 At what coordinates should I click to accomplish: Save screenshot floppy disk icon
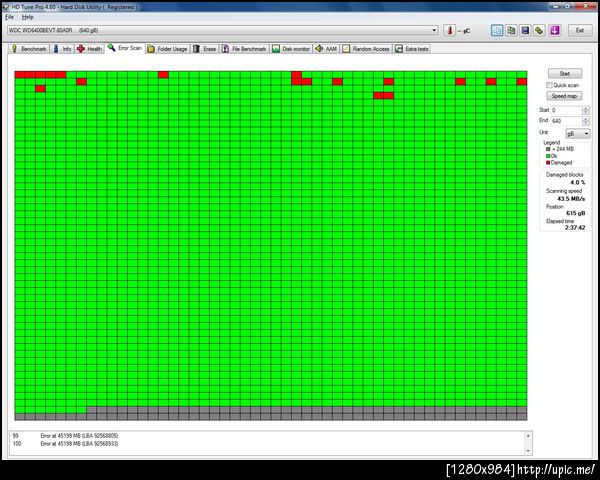point(525,31)
